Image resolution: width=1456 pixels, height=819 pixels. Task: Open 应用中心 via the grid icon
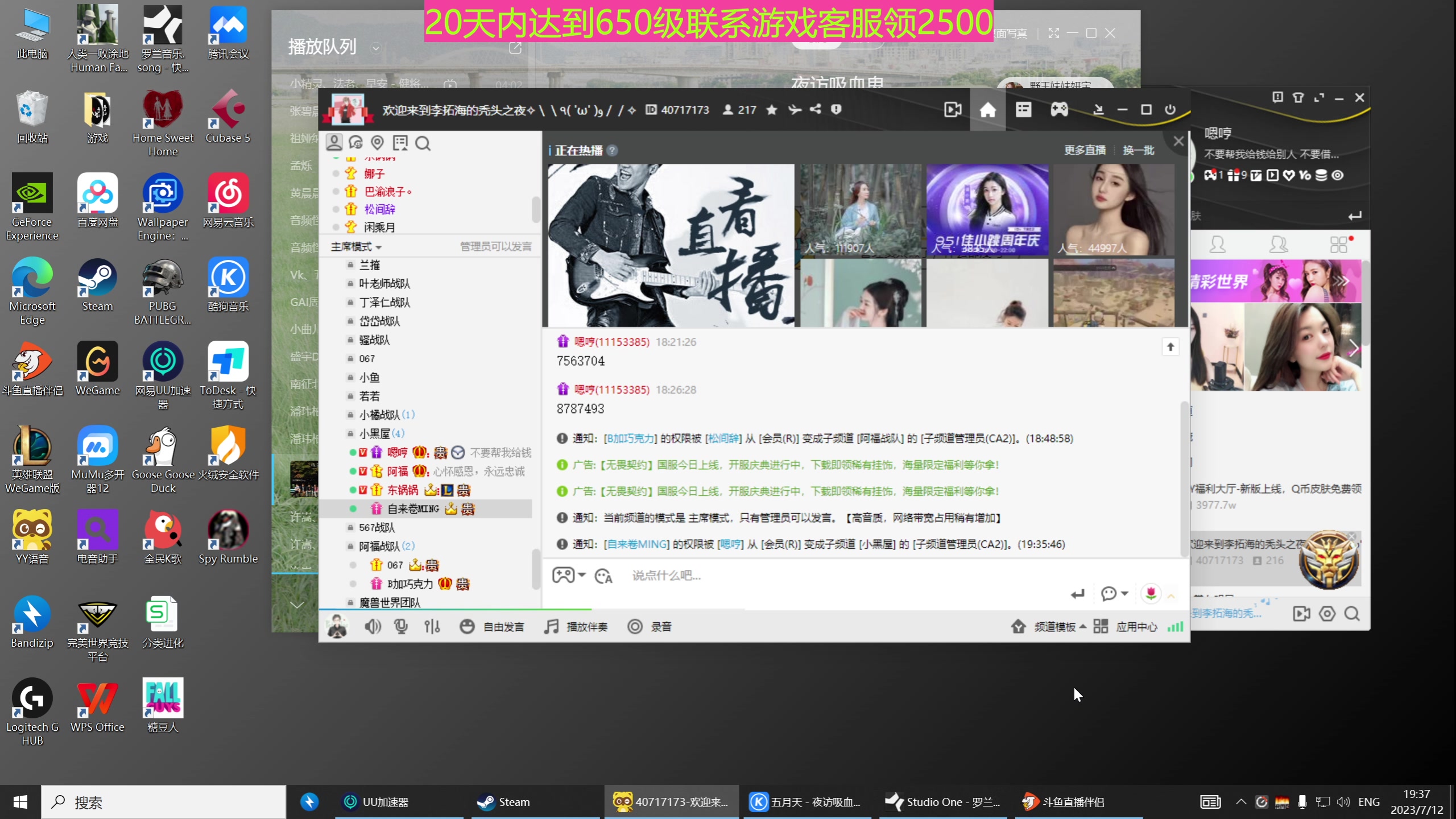pyautogui.click(x=1100, y=626)
